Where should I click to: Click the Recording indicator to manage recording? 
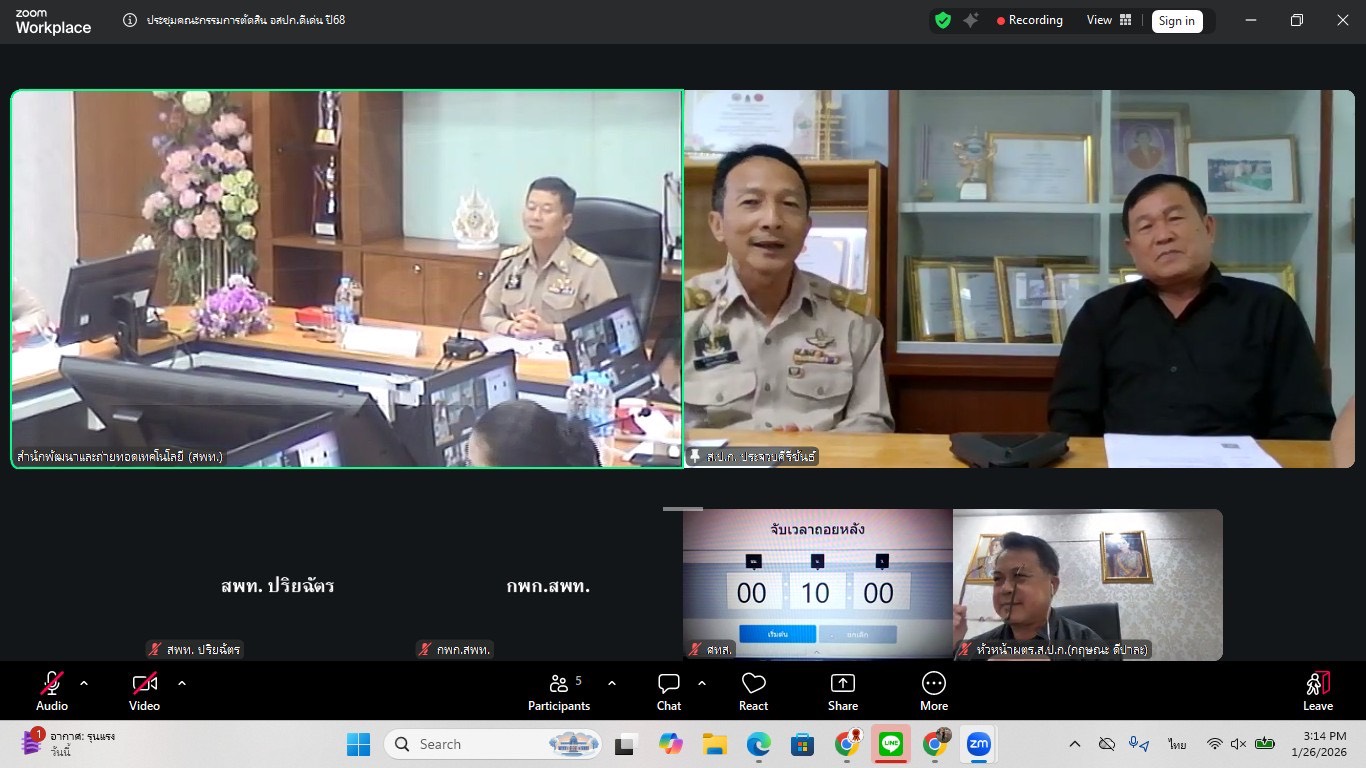coord(1030,20)
